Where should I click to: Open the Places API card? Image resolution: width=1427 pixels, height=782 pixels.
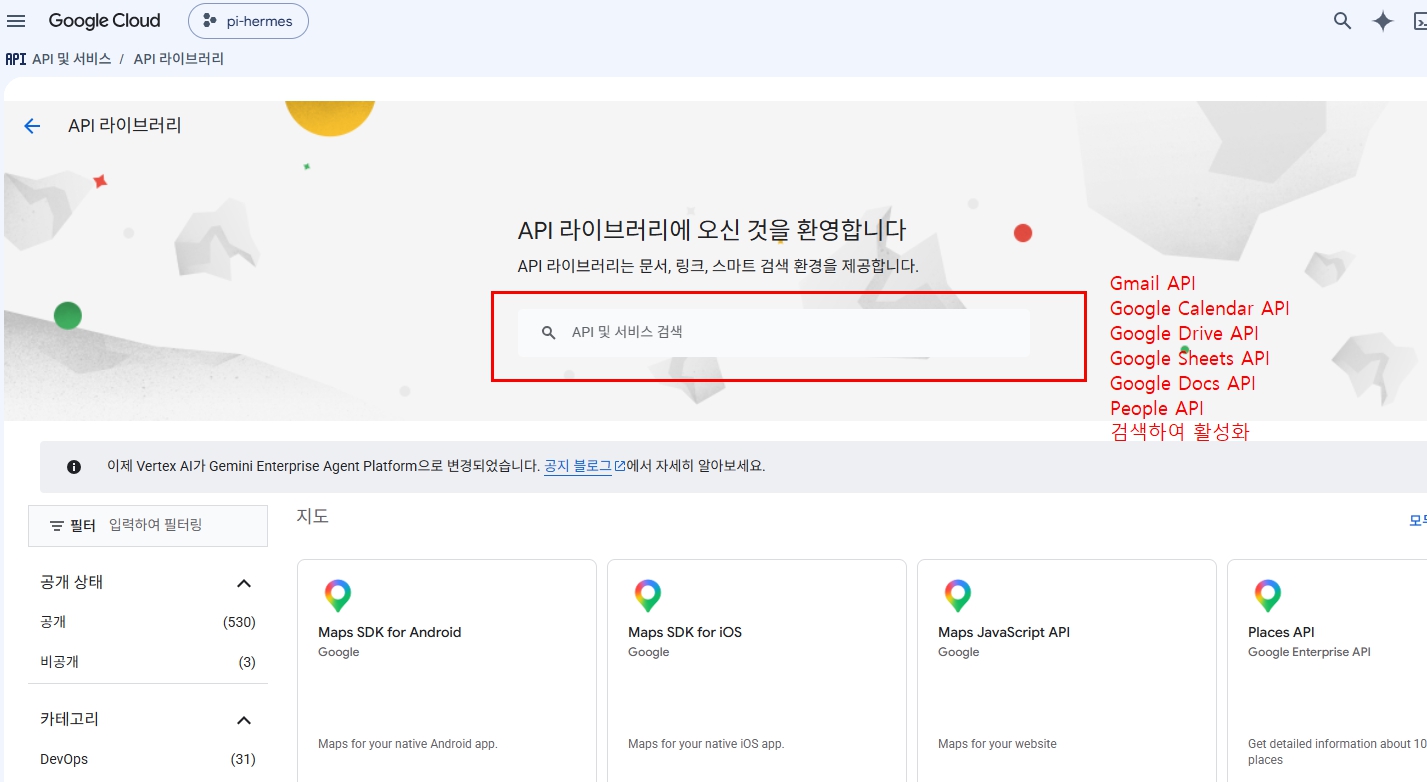point(1327,670)
